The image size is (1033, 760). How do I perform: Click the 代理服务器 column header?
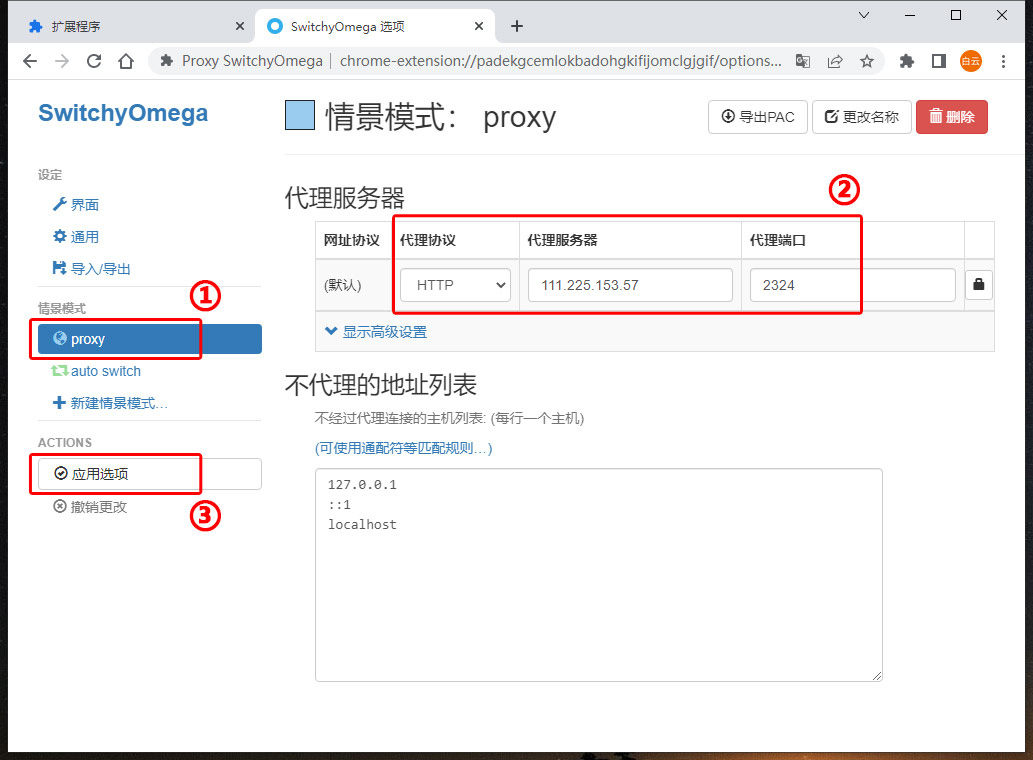[562, 240]
